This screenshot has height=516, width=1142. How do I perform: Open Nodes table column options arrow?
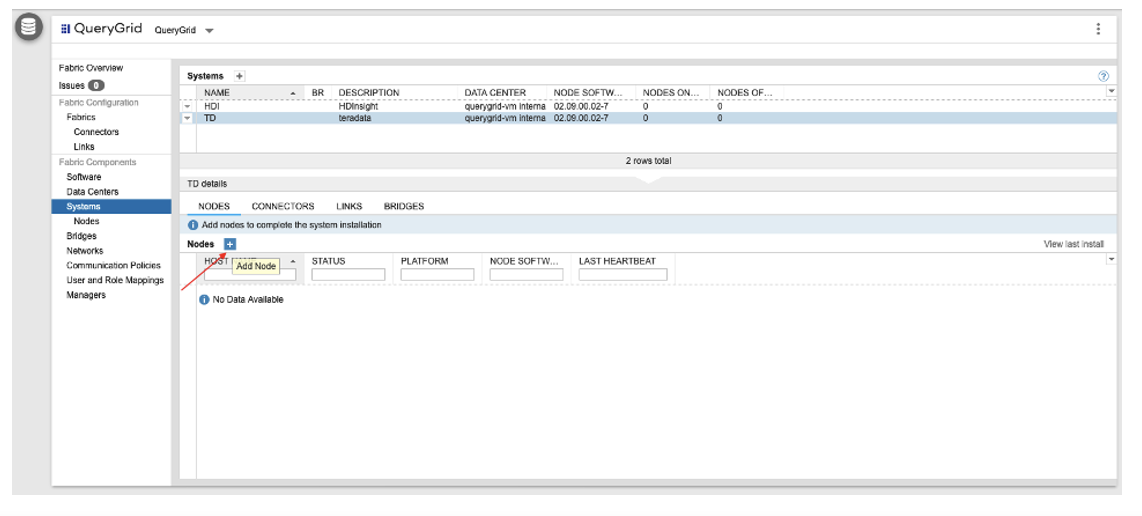[x=1111, y=259]
